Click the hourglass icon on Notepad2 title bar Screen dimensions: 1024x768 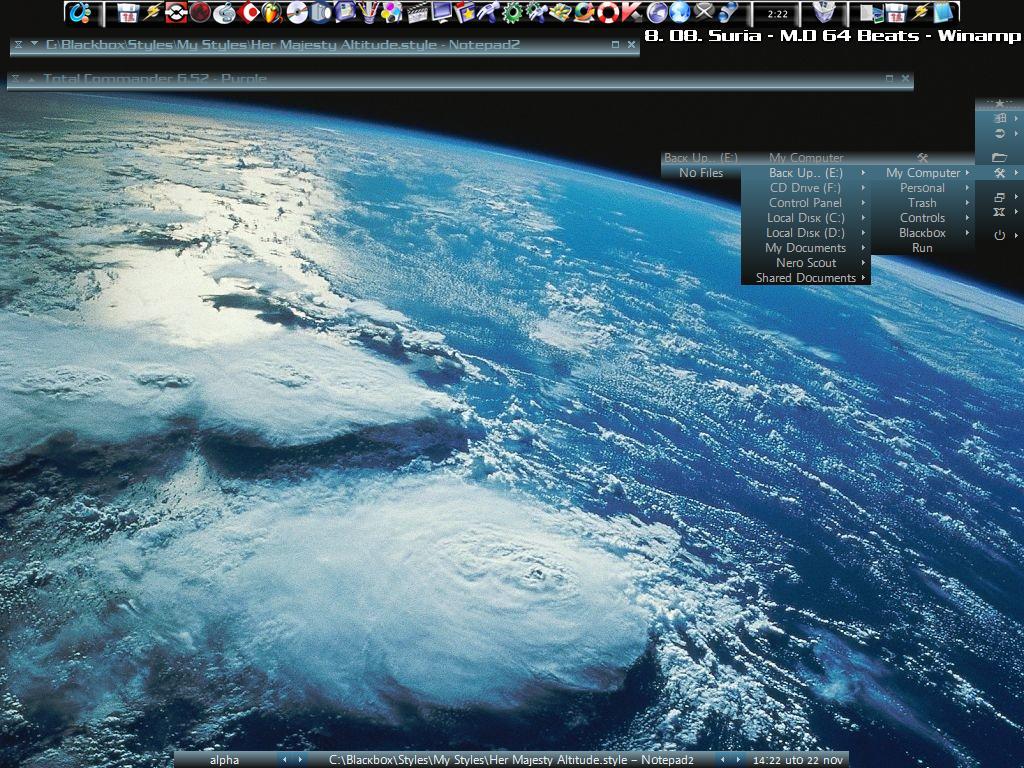(19, 44)
